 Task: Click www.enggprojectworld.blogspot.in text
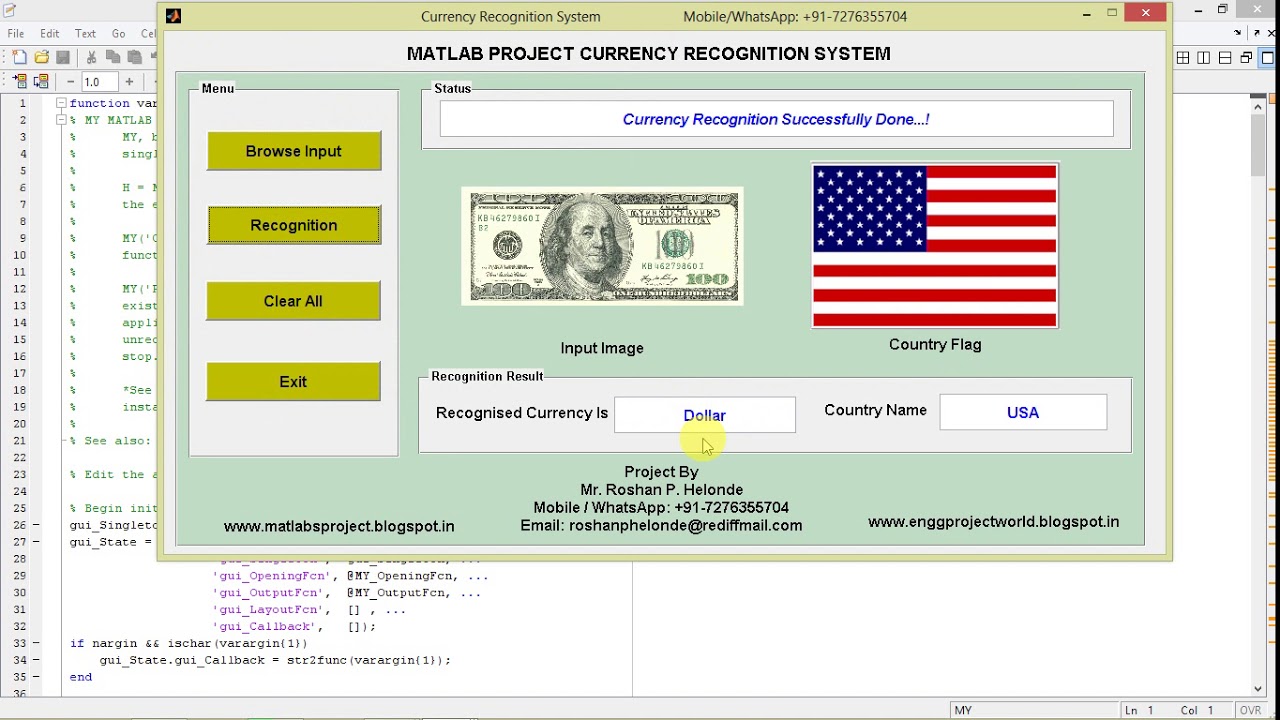coord(993,522)
